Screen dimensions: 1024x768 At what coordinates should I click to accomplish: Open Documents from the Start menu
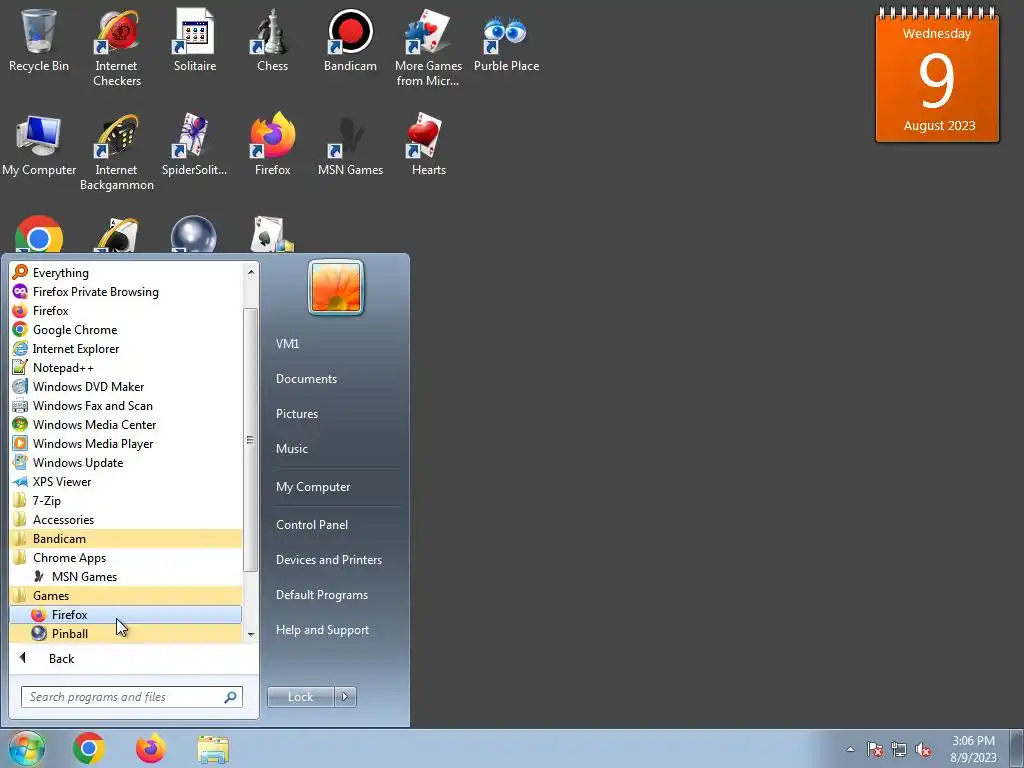[x=306, y=379]
